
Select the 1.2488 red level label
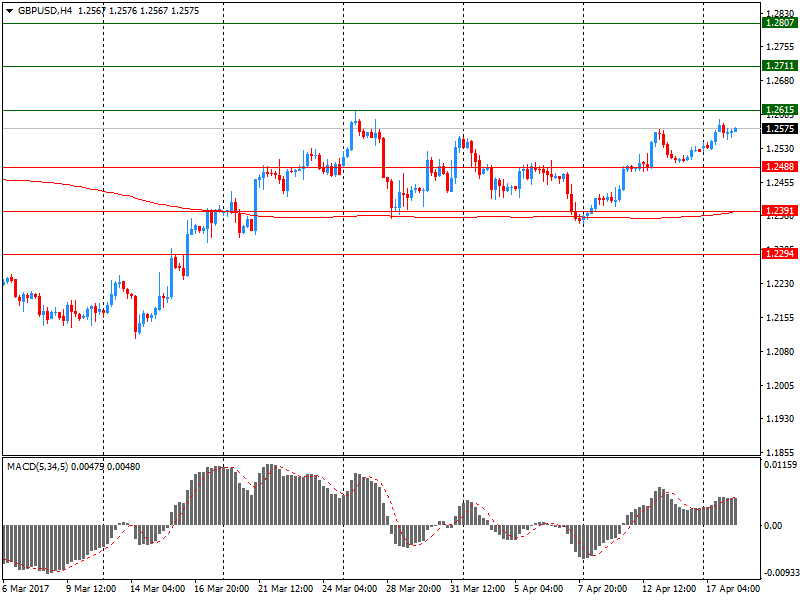780,167
